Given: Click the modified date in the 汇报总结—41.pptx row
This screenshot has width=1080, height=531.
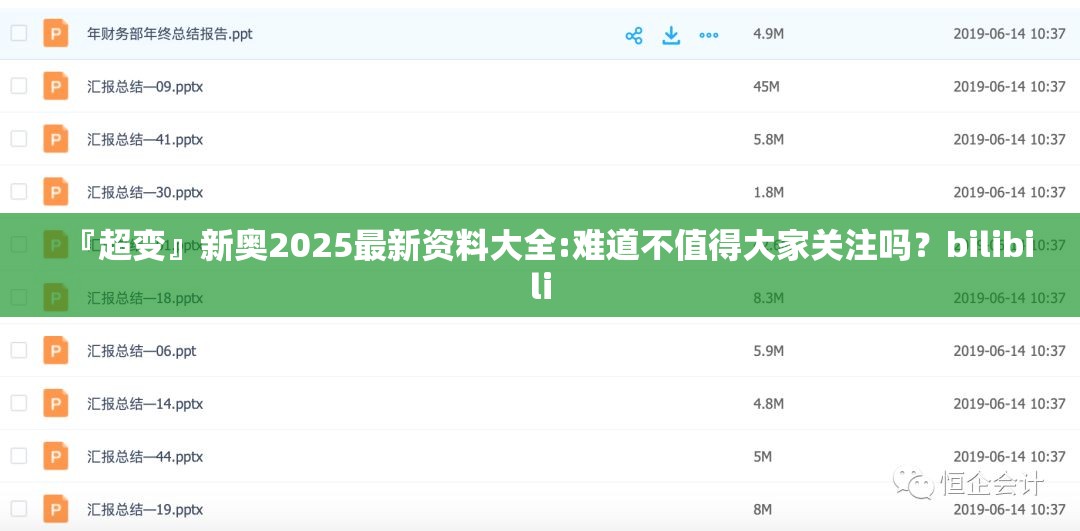Looking at the screenshot, I should coord(1009,140).
